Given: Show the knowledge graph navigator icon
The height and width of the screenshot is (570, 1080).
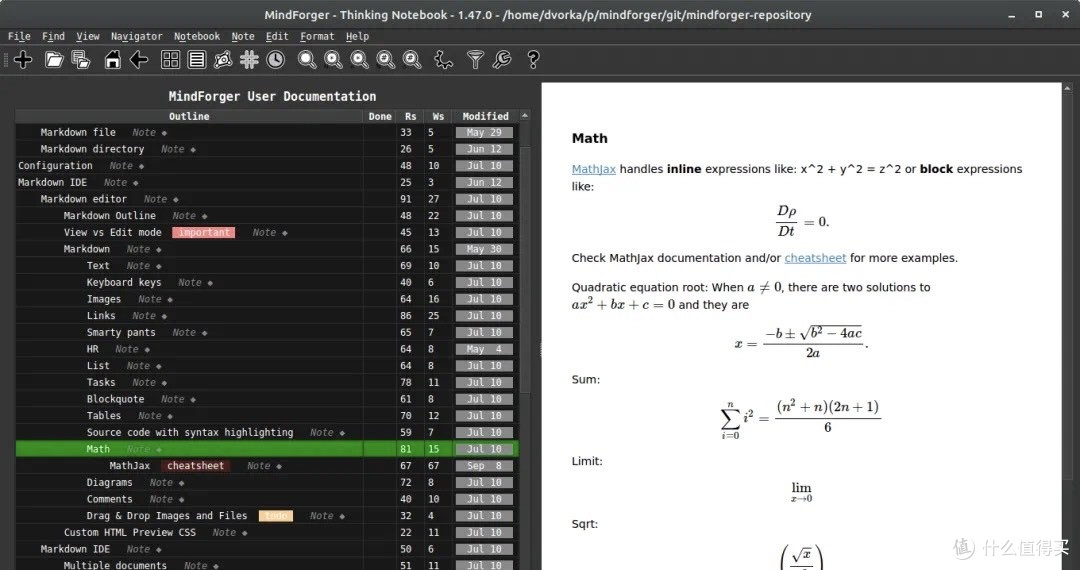Looking at the screenshot, I should [x=223, y=60].
